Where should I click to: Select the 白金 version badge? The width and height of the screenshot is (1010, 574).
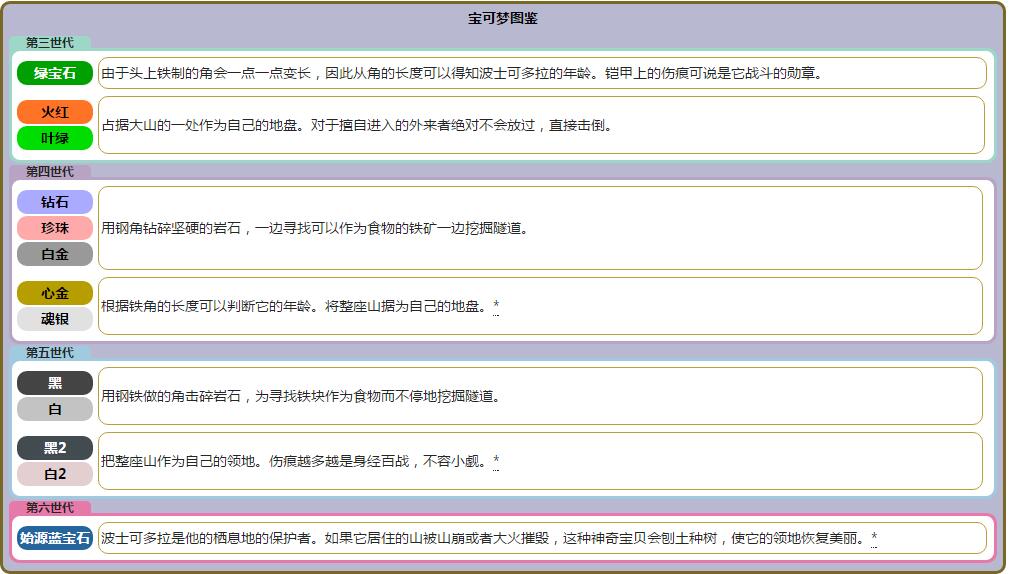tap(55, 254)
